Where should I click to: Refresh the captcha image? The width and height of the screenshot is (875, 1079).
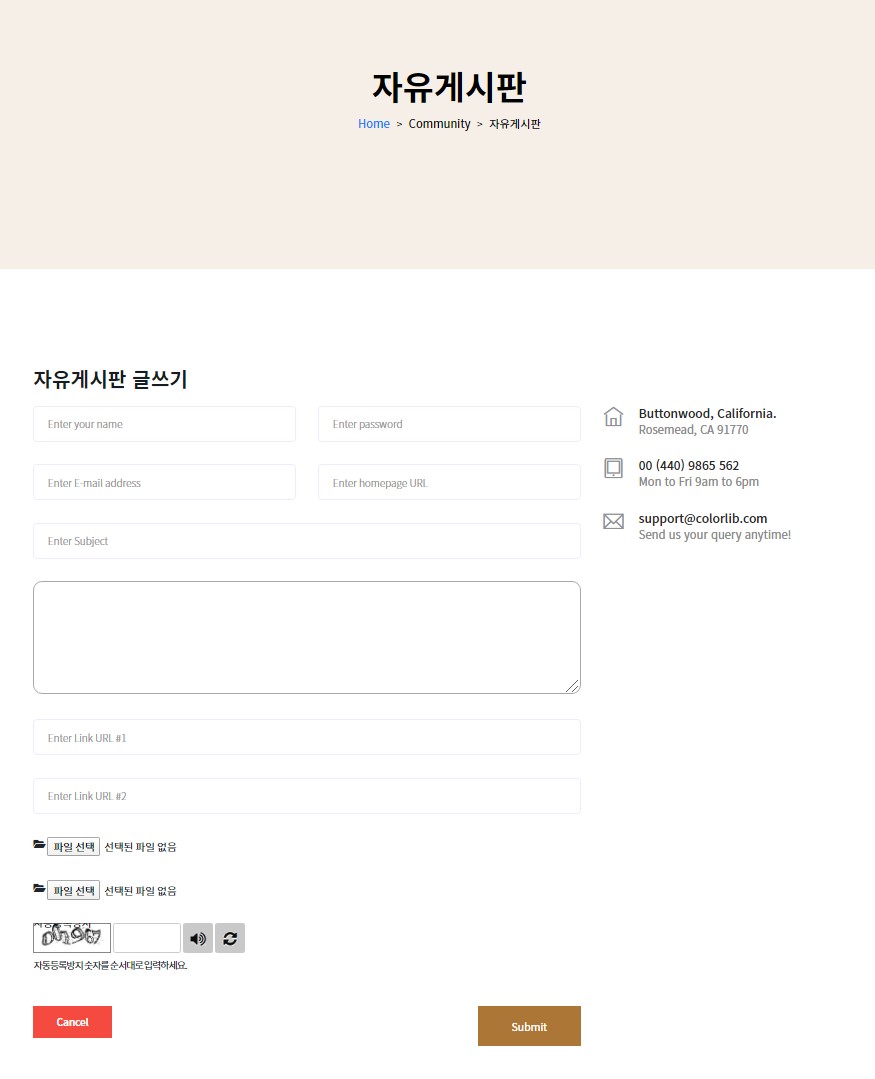click(x=230, y=938)
